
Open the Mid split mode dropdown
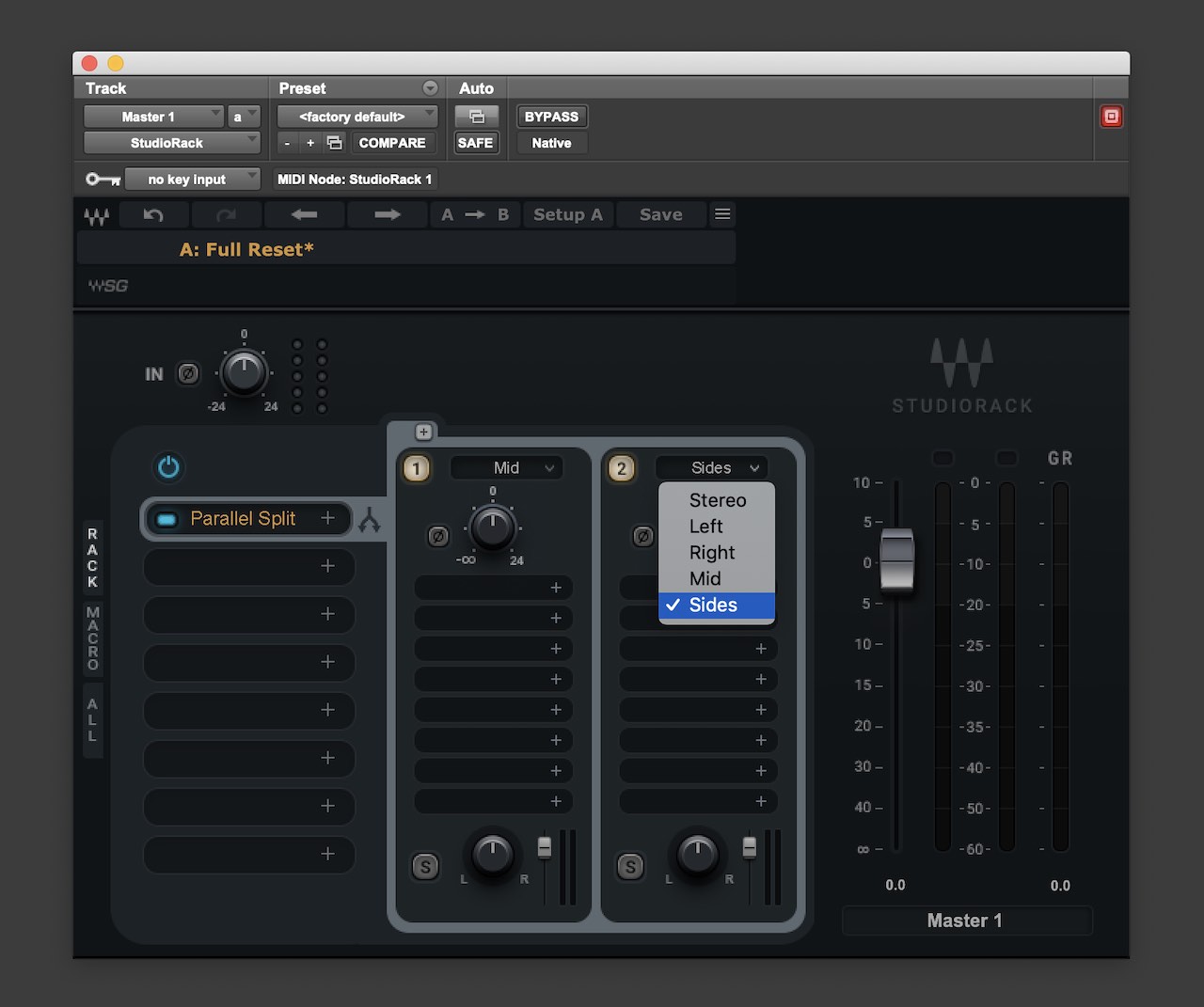pyautogui.click(x=506, y=468)
